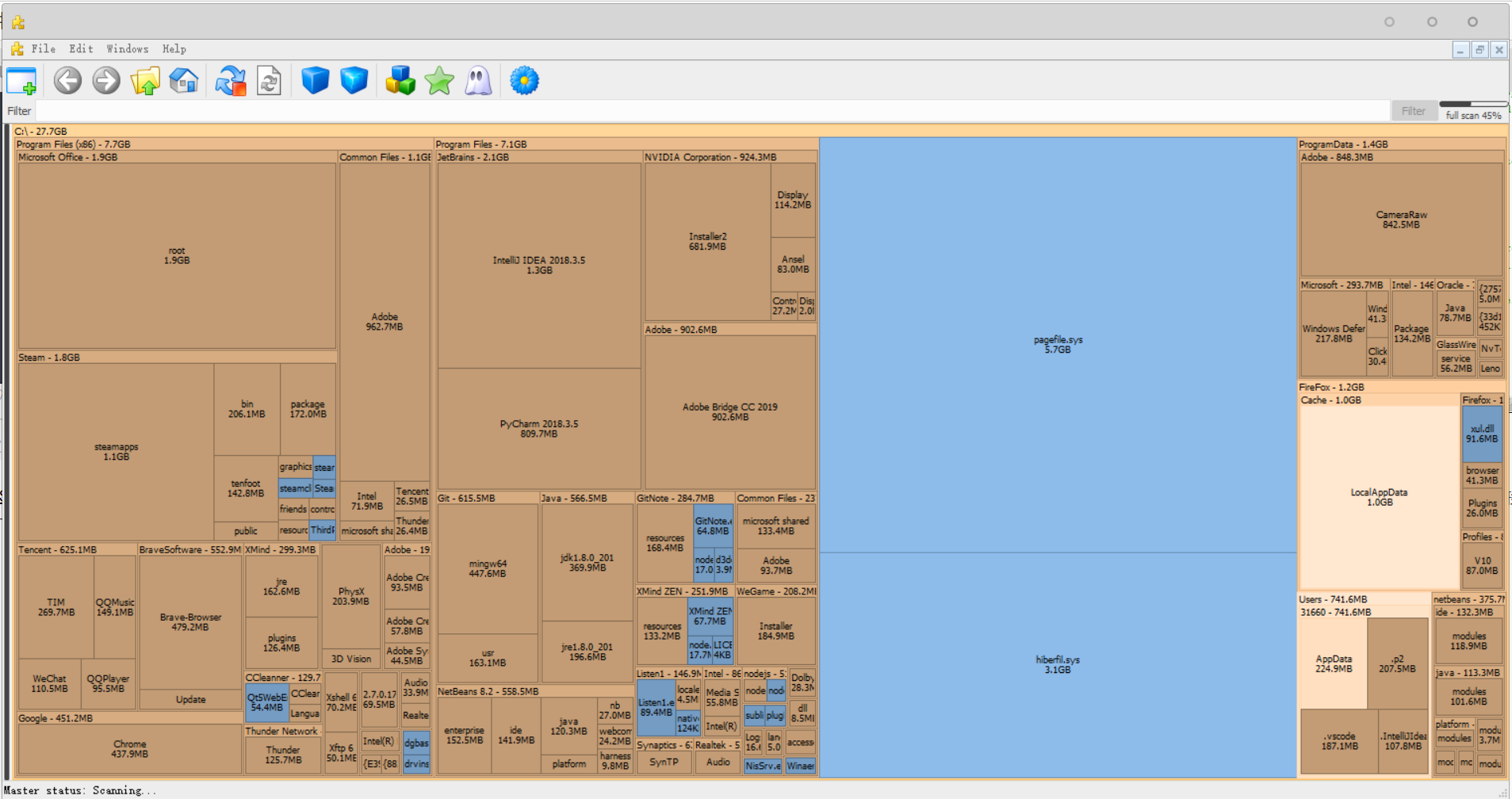Select the TIM 269.7MB block
The width and height of the screenshot is (1512, 799).
pos(56,607)
